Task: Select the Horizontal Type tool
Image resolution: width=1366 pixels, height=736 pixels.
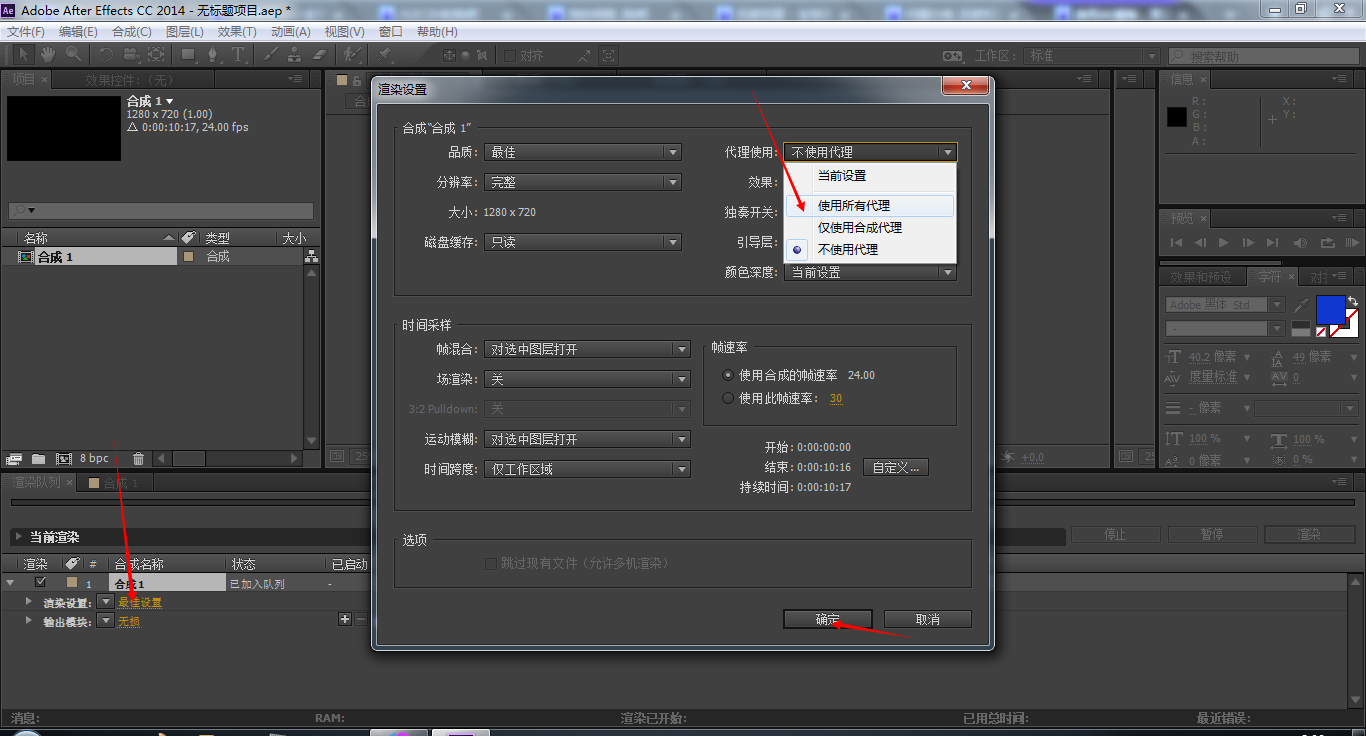Action: [x=239, y=55]
